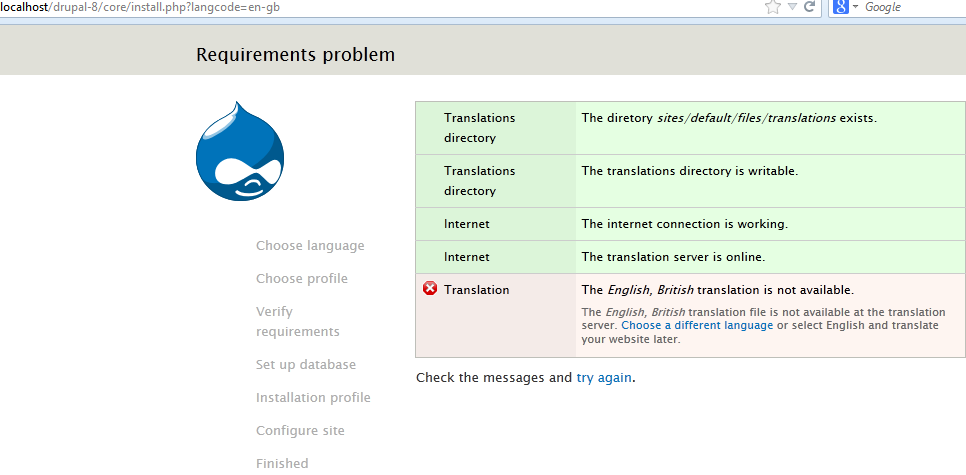
Task: Follow the 'Choose a different language' link
Action: [x=697, y=325]
